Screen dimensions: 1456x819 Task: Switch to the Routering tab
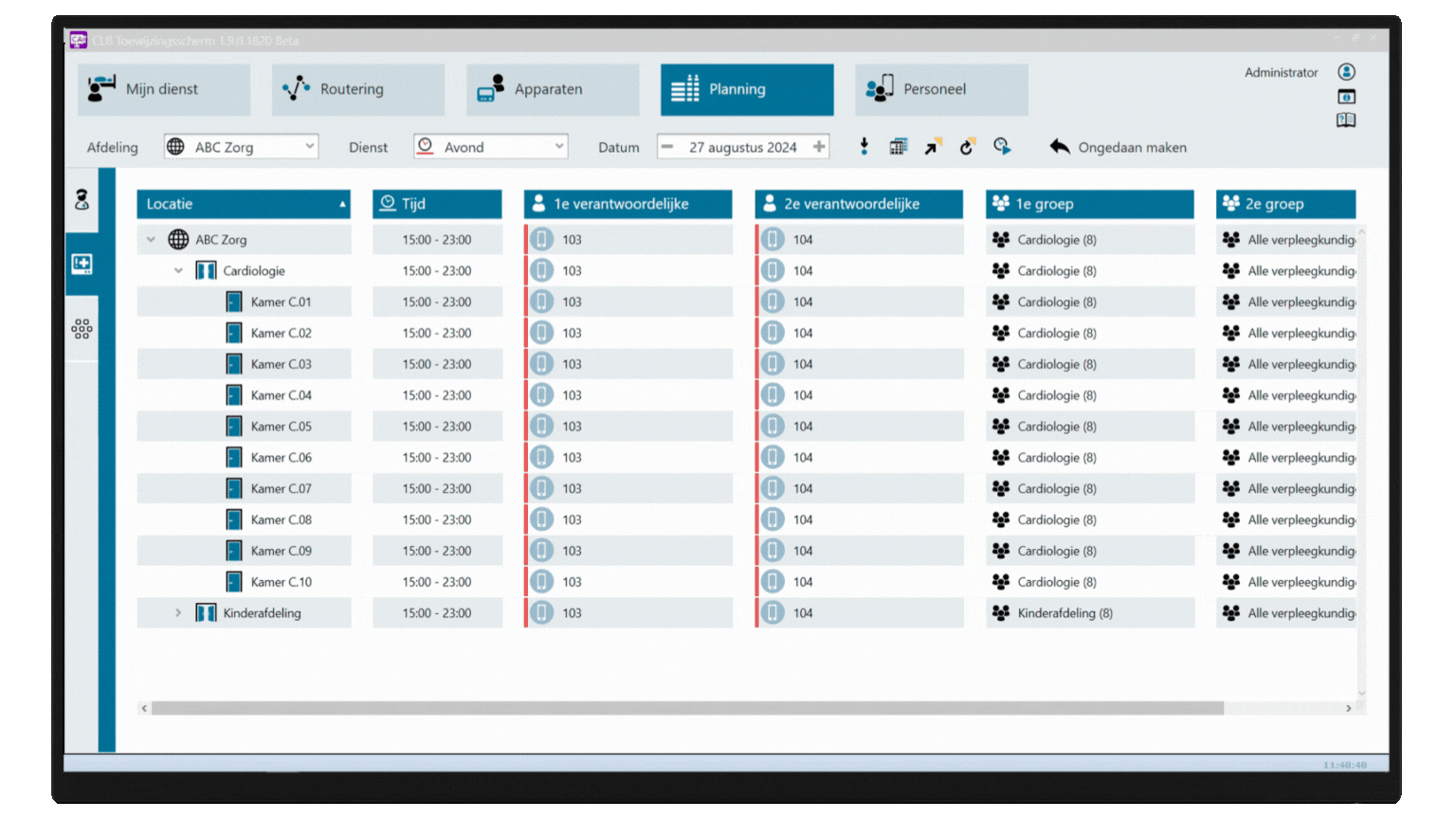point(358,89)
